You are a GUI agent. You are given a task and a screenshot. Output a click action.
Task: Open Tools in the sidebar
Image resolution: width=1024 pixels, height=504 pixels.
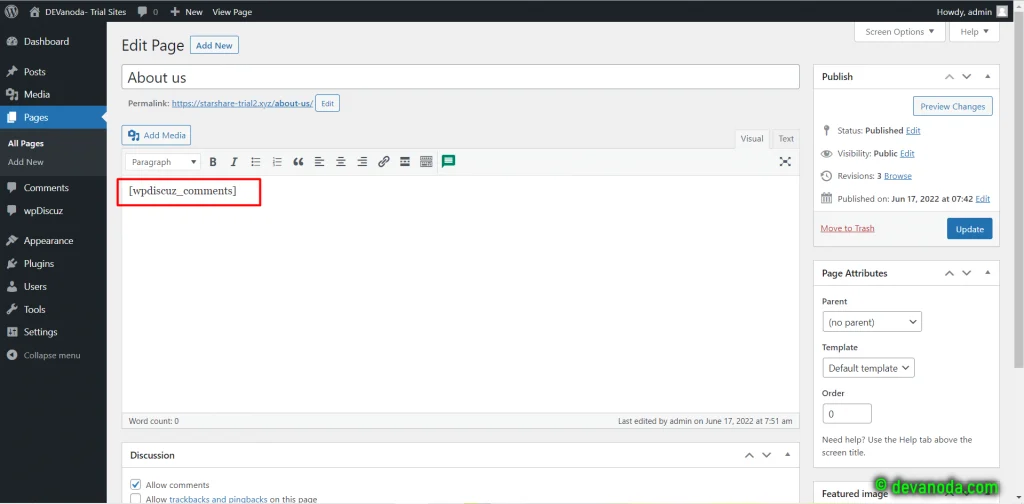53,309
